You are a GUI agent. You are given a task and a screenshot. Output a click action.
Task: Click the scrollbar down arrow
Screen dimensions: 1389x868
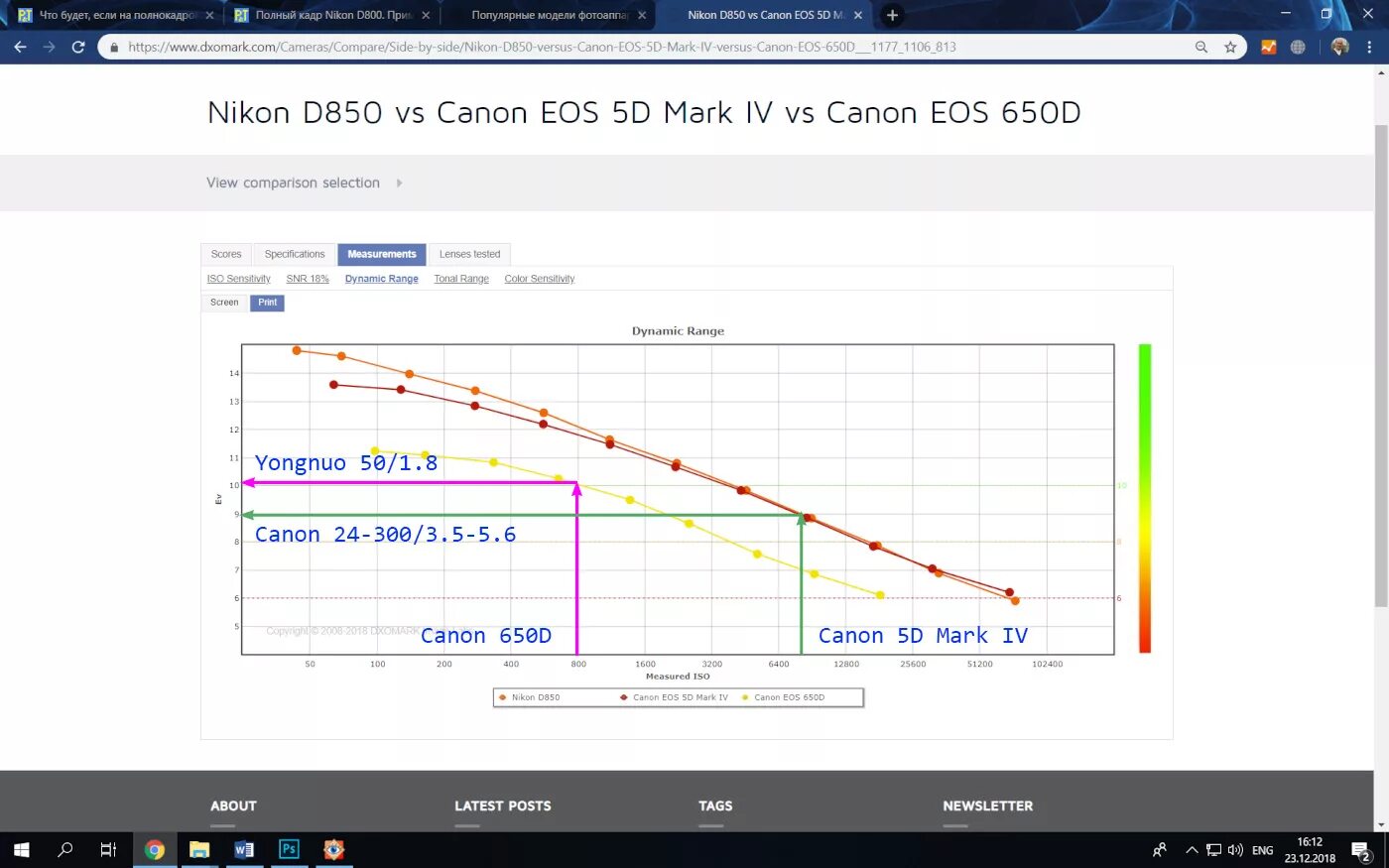(x=1380, y=824)
